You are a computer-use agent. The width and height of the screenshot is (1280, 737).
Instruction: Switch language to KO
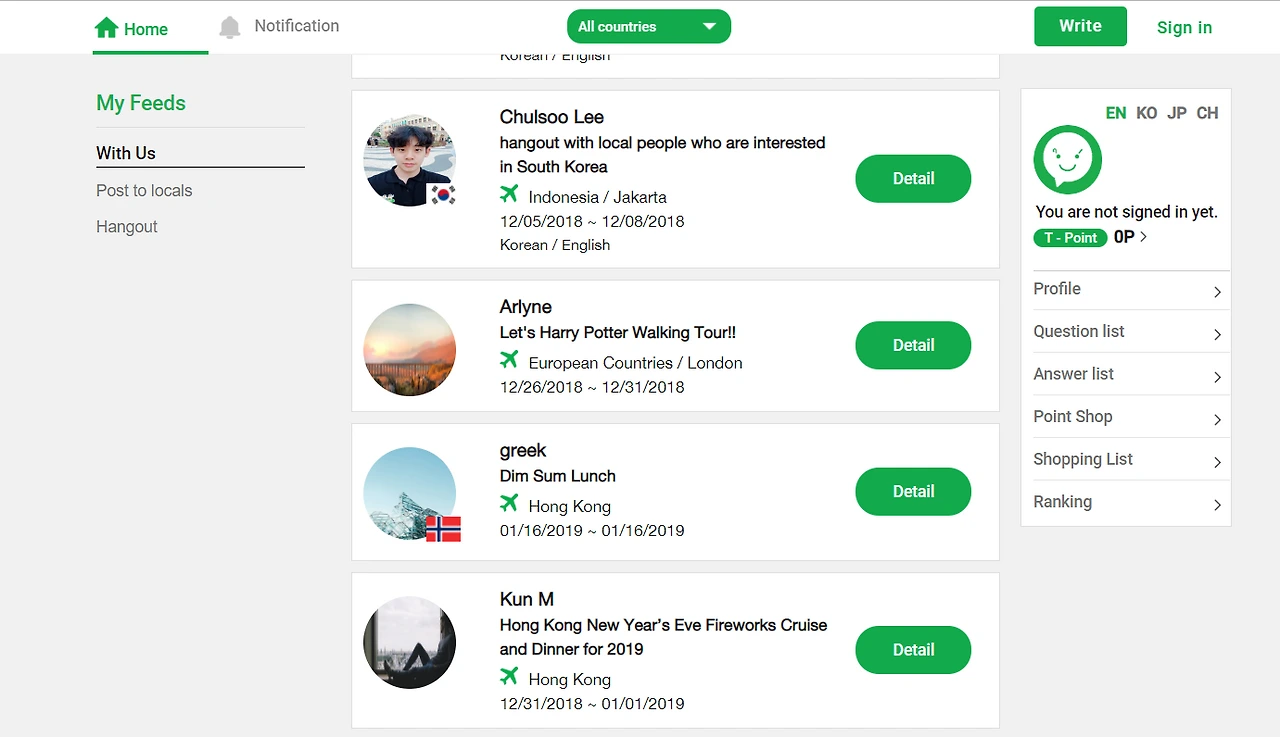click(1146, 113)
